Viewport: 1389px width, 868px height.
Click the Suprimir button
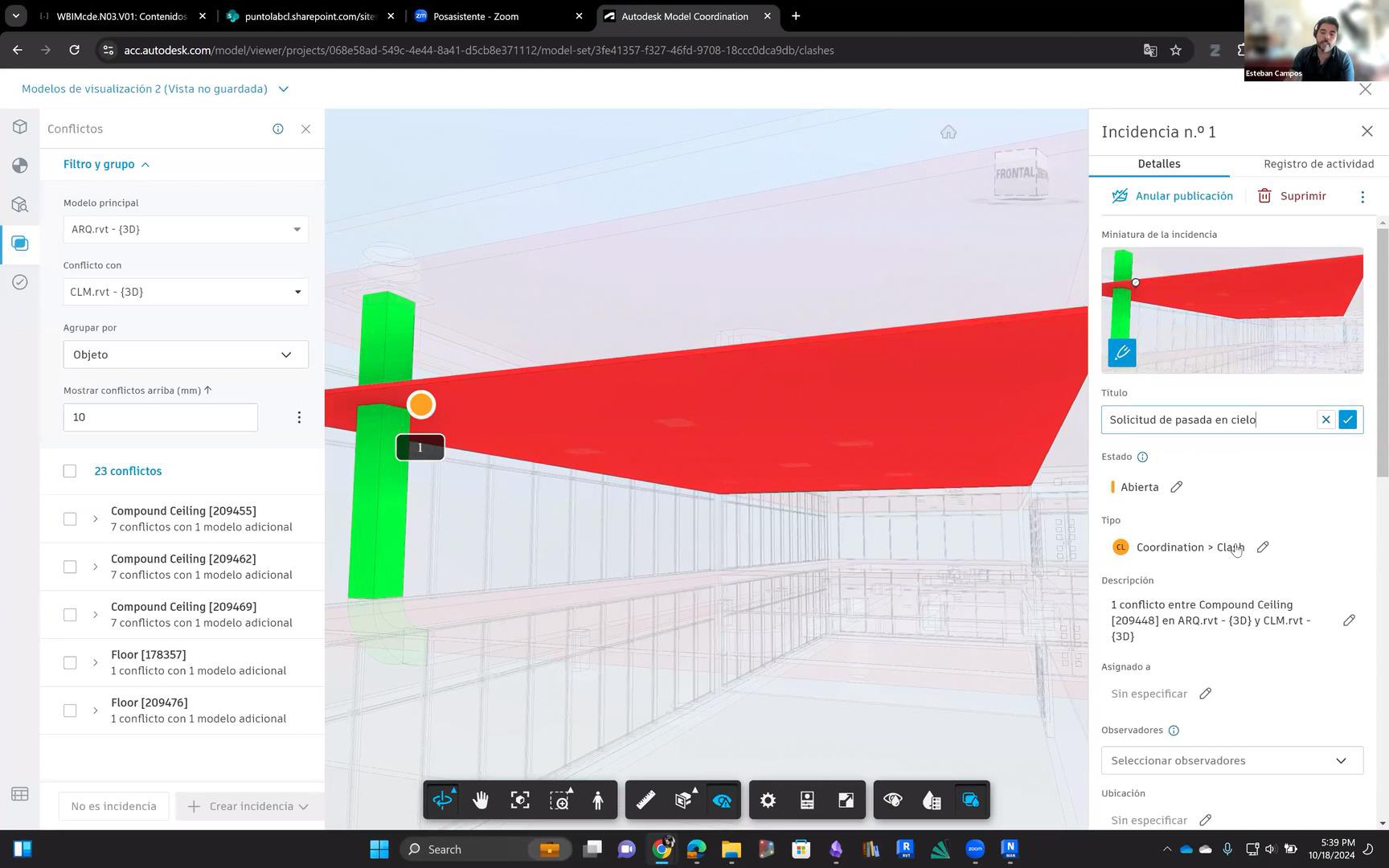[1292, 196]
